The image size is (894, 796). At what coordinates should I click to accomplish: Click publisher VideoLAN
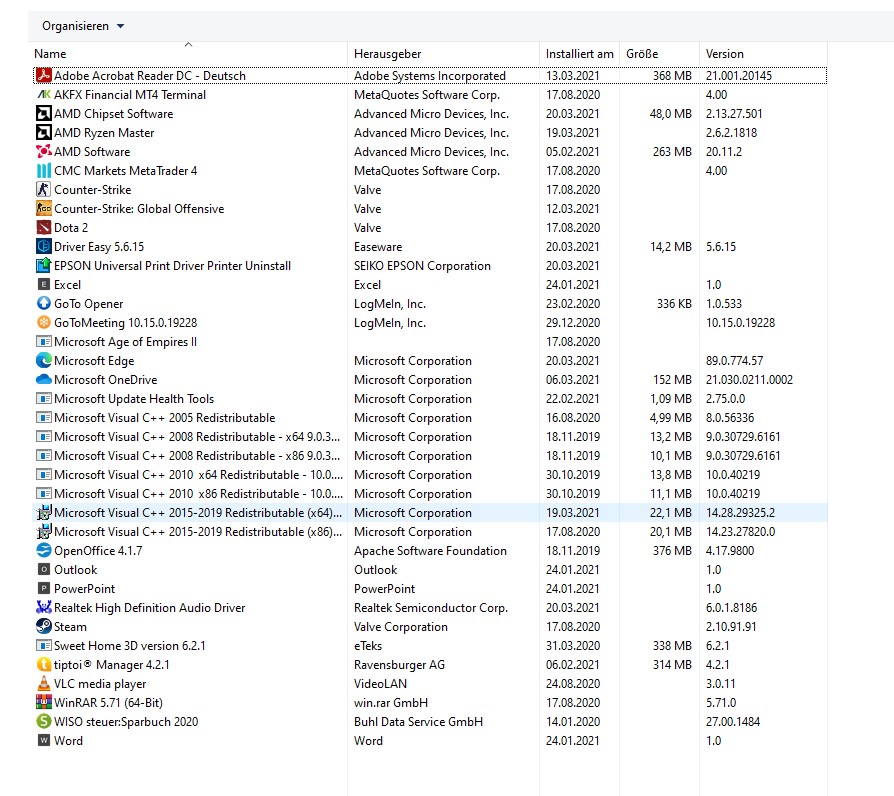(x=380, y=684)
